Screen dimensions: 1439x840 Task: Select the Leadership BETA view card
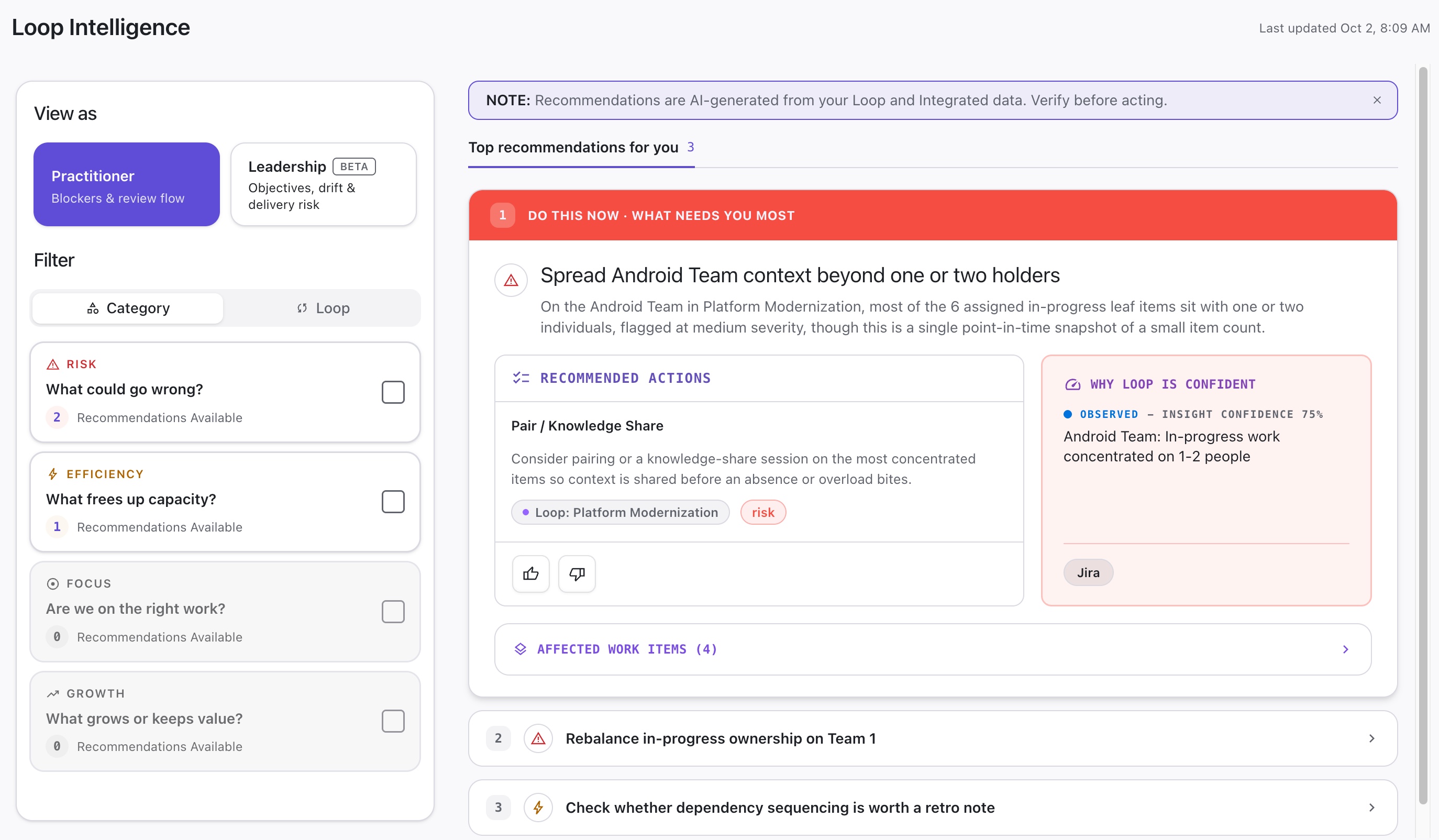(x=323, y=184)
